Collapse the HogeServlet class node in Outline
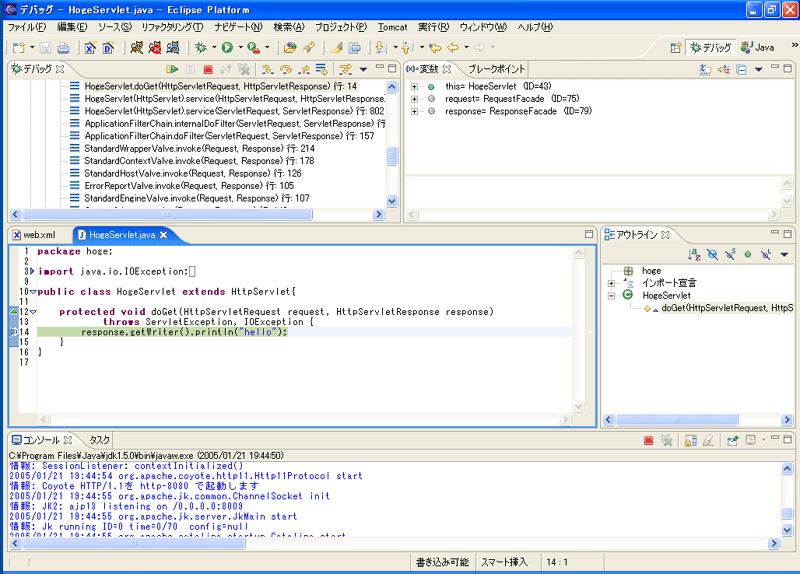The image size is (800, 574). (x=611, y=295)
